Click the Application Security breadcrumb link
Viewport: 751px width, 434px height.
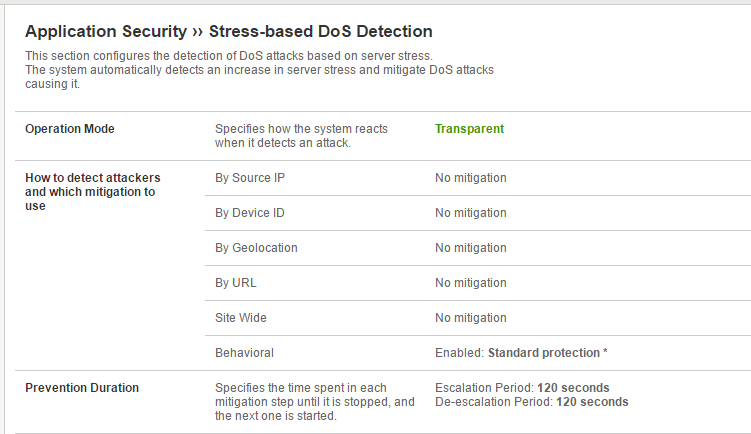pyautogui.click(x=106, y=32)
